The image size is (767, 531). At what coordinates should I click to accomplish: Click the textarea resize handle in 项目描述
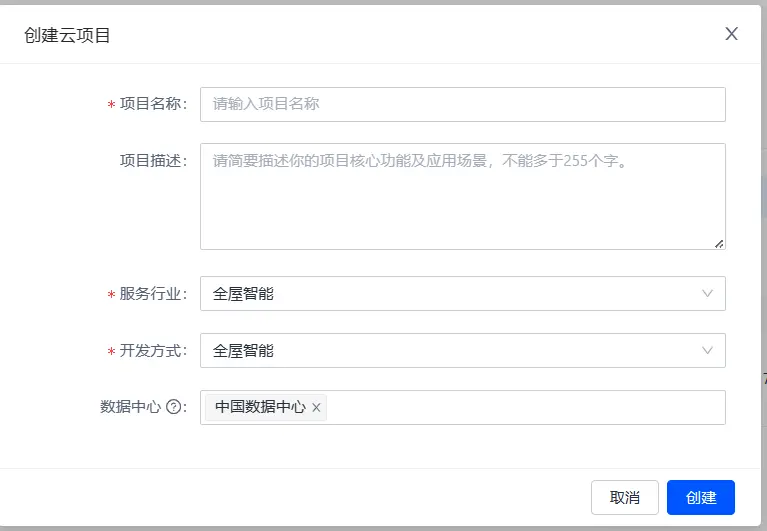pos(719,243)
